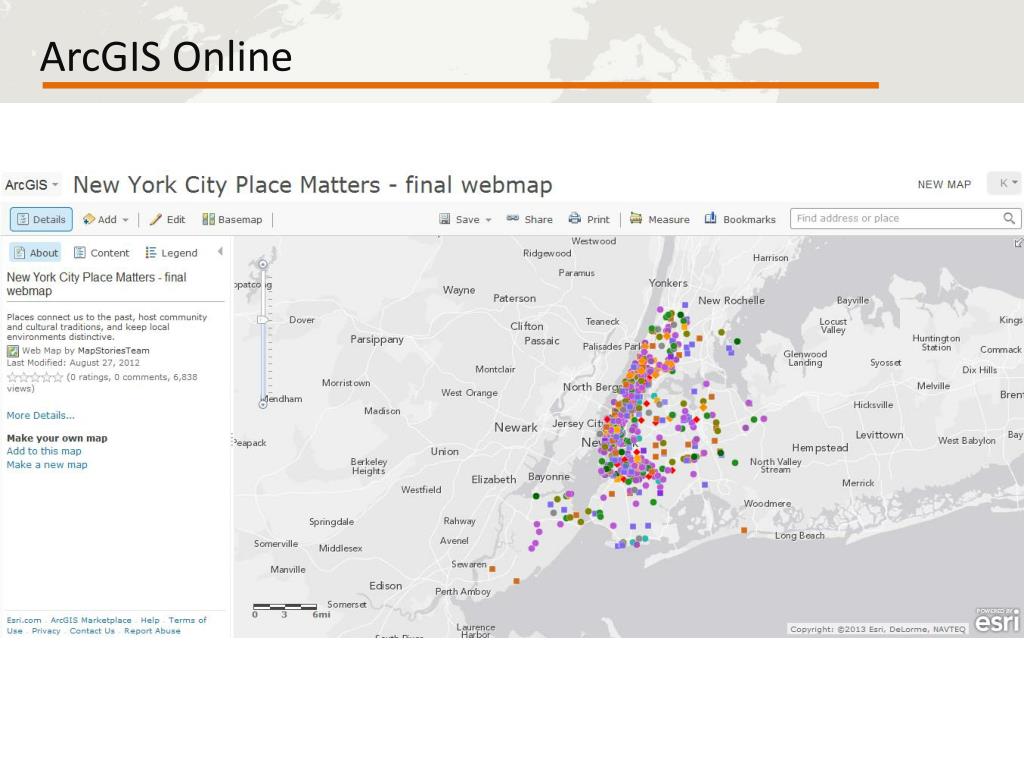Click the search magnifier icon
Image resolution: width=1024 pixels, height=768 pixels.
[1010, 218]
